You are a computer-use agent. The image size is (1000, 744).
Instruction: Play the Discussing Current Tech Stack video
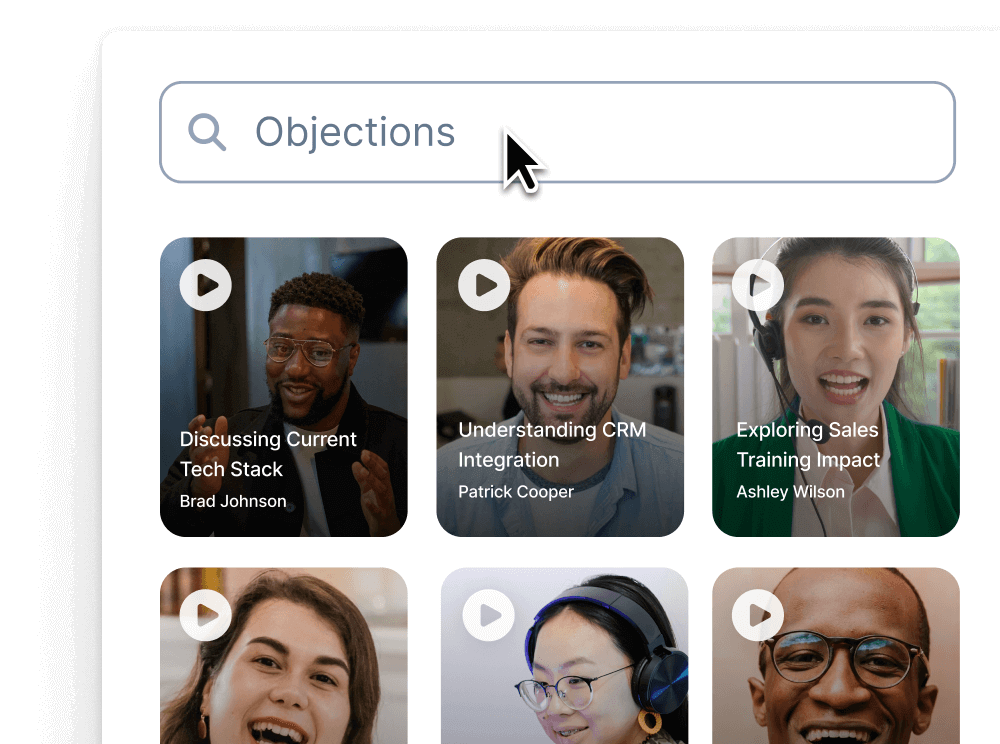pyautogui.click(x=206, y=285)
